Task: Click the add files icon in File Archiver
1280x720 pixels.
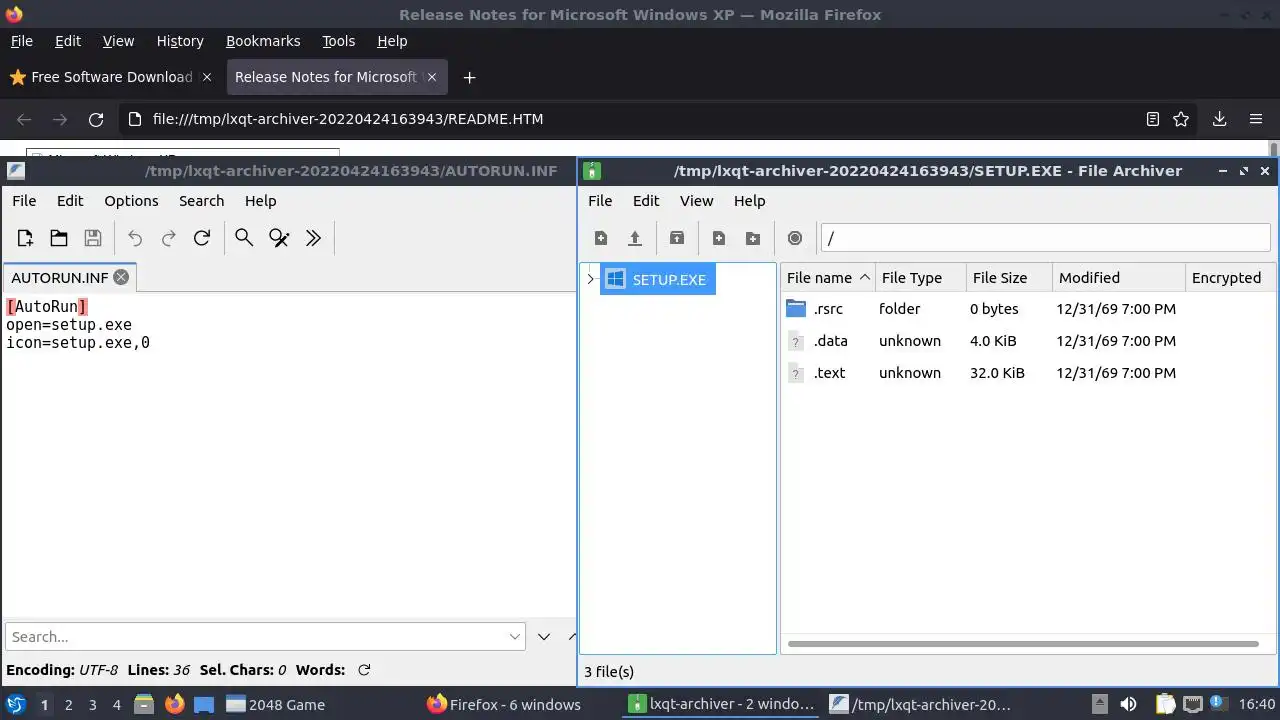Action: (719, 238)
